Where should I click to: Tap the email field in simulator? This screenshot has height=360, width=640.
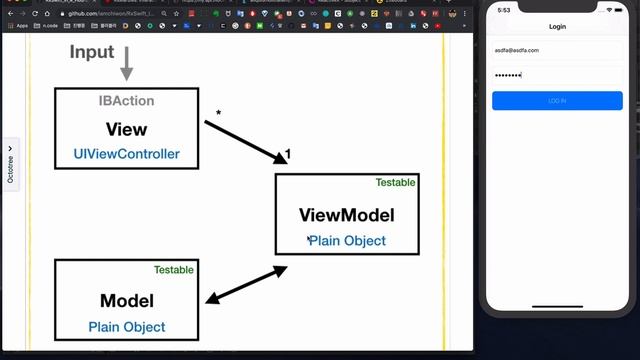(557, 50)
